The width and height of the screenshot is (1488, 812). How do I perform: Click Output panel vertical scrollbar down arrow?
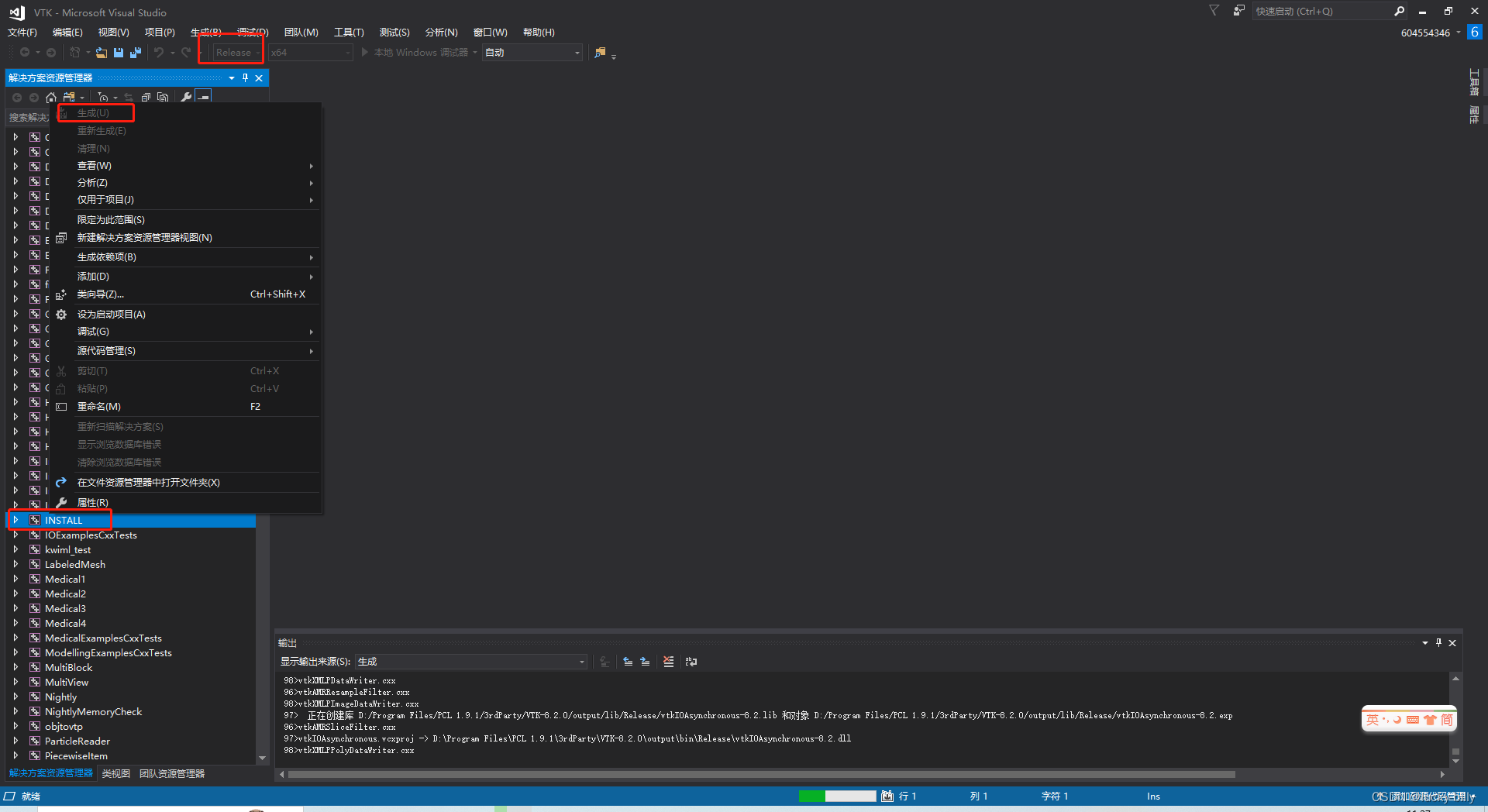(x=1455, y=762)
